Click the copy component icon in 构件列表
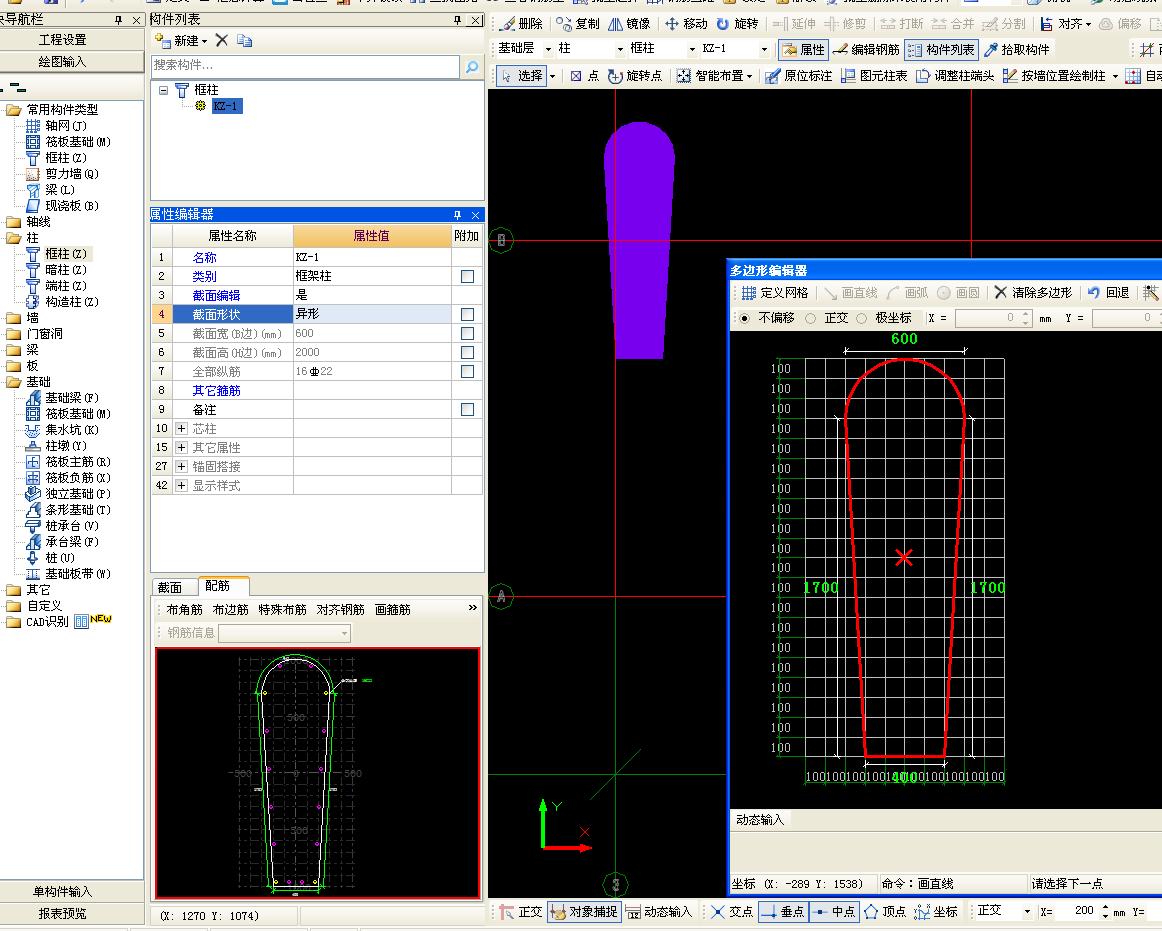The width and height of the screenshot is (1162, 931). click(x=245, y=40)
